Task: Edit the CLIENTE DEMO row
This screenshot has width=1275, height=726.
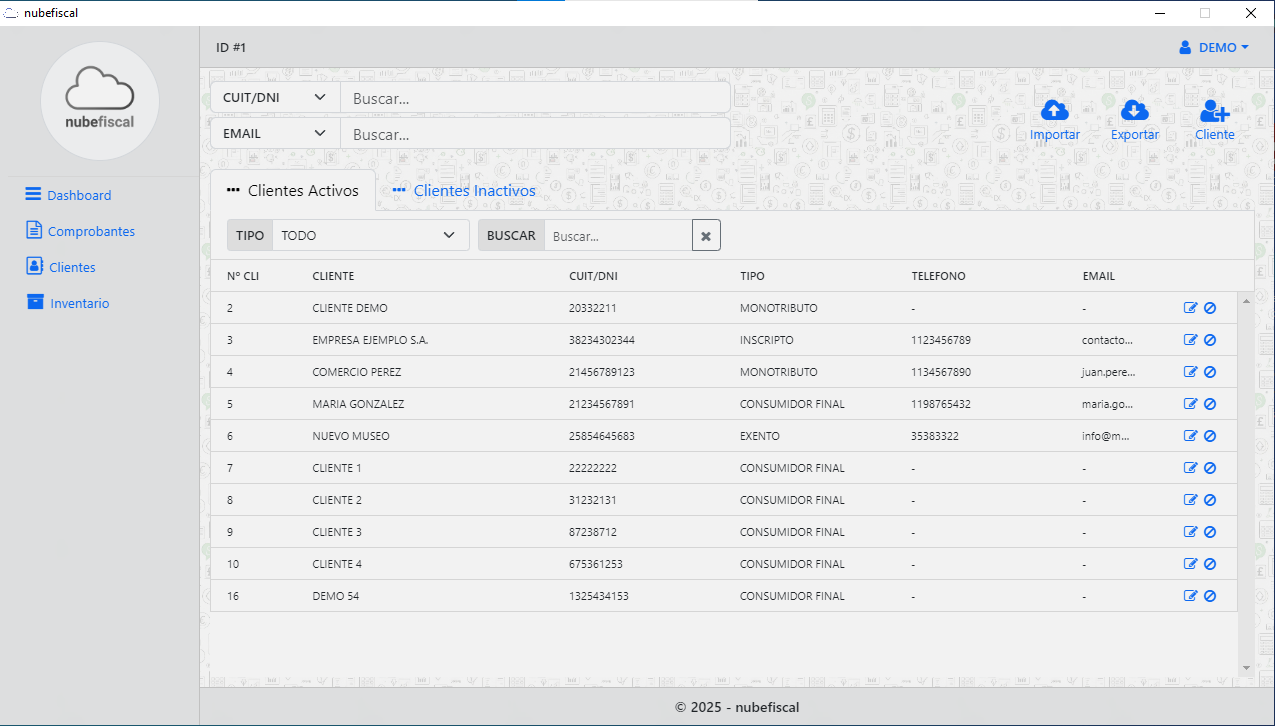Action: click(x=1190, y=308)
